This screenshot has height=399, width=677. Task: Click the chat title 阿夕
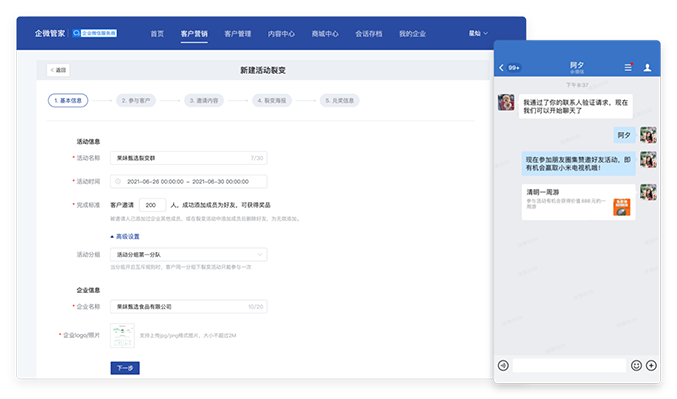click(x=577, y=65)
